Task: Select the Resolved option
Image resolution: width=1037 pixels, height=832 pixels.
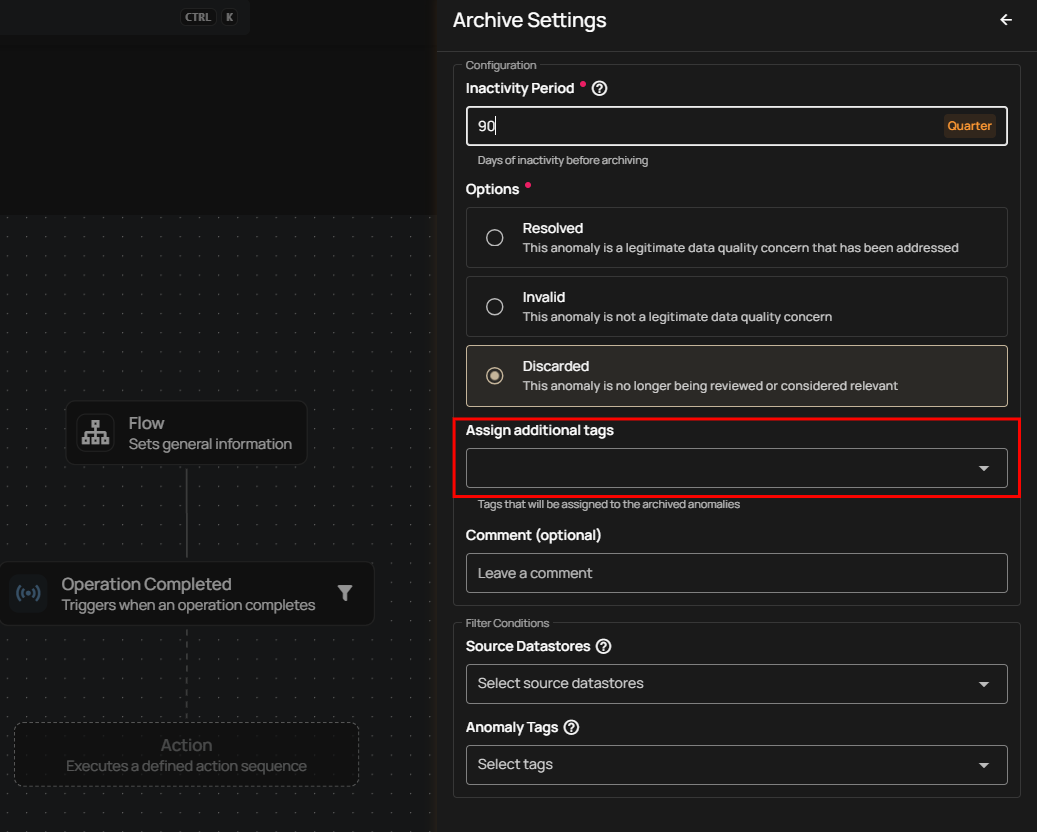Action: pos(494,237)
